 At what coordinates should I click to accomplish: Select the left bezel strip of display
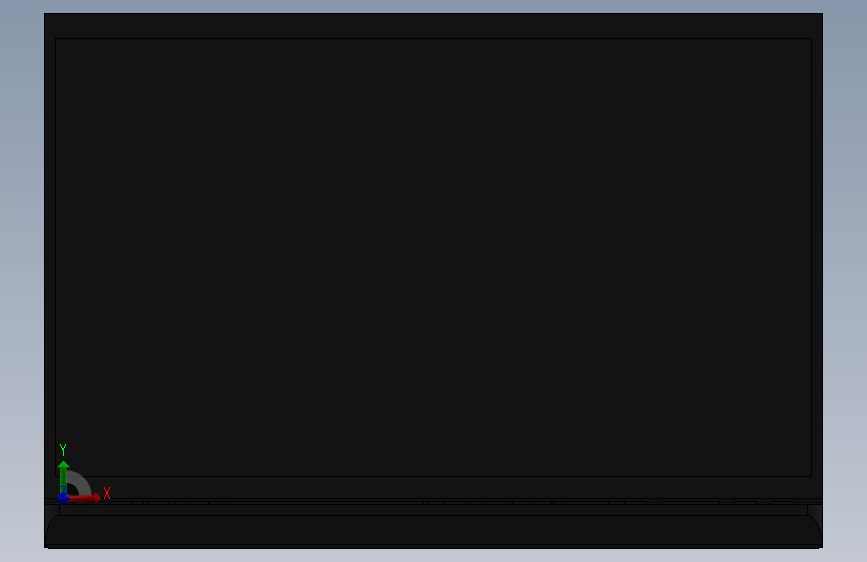click(50, 257)
